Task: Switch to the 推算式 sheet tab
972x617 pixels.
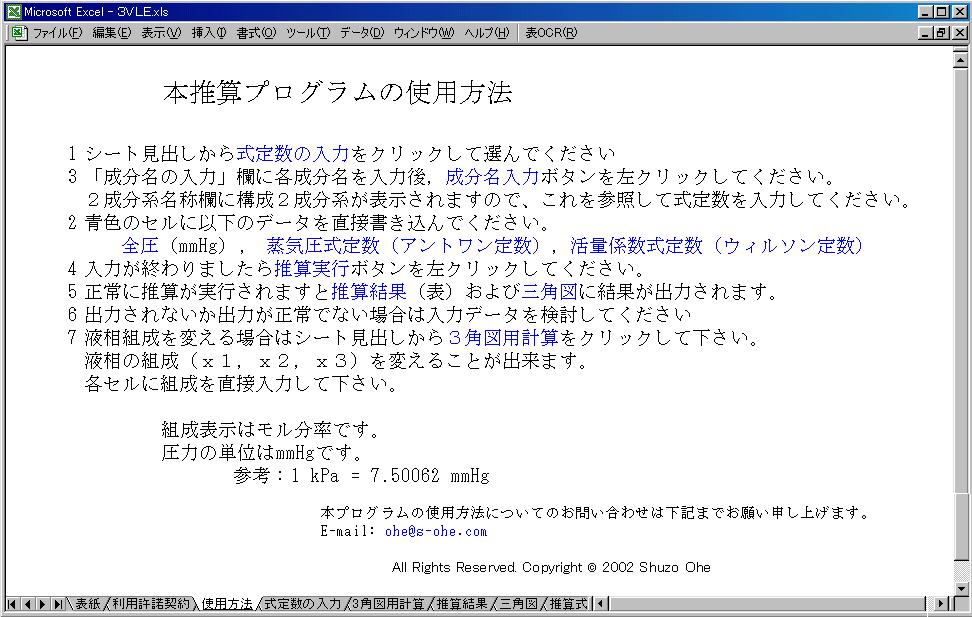Action: point(568,603)
